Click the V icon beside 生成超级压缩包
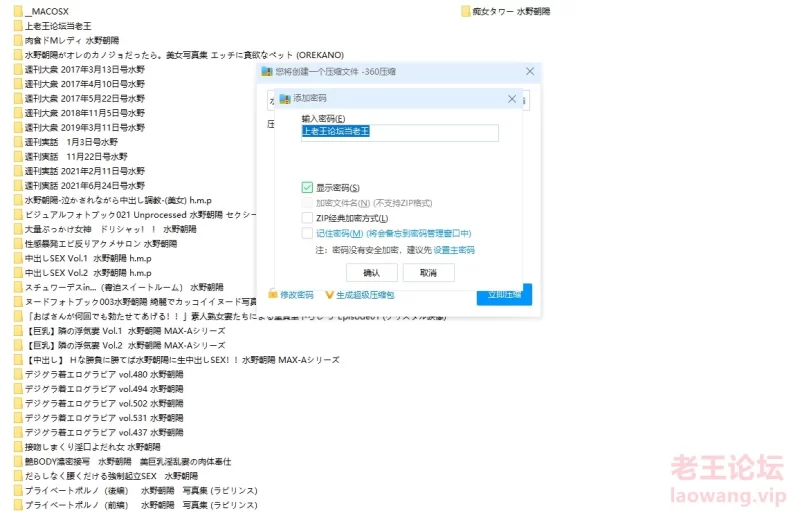 (329, 295)
